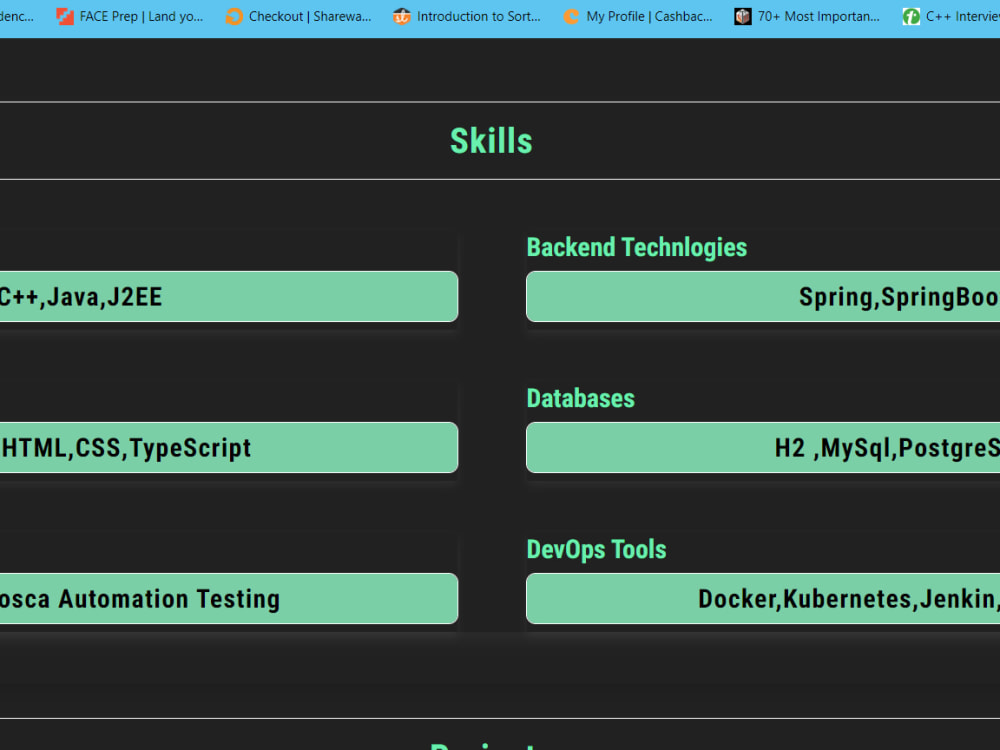Select the HTML,CSS,TypeScript skill box
The image size is (1000, 750).
point(229,448)
